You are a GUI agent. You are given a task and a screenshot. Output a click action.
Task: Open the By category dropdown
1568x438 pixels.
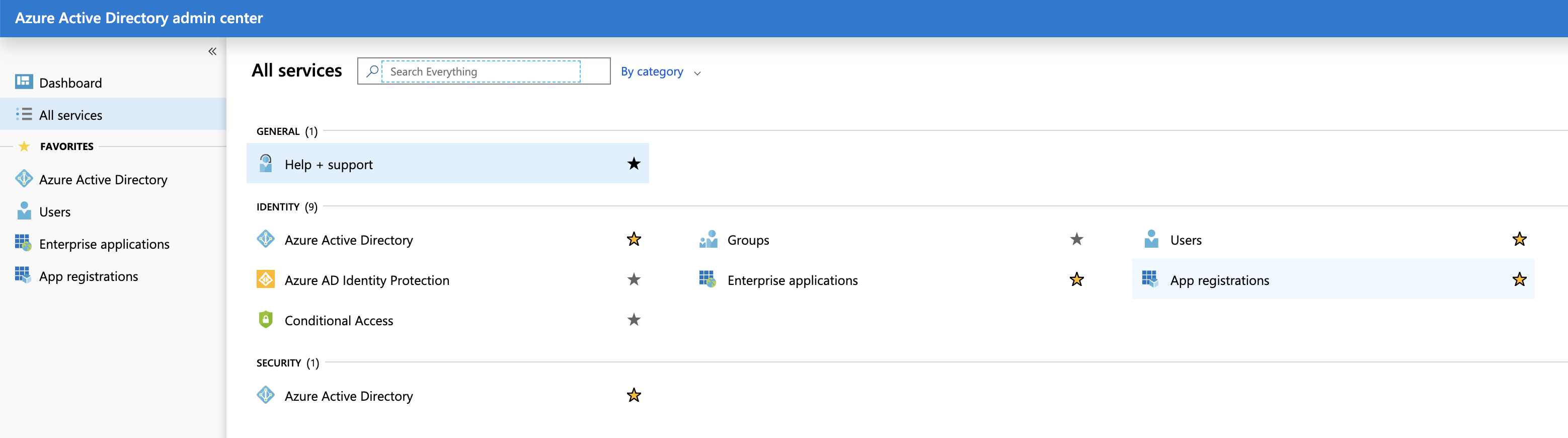tap(652, 72)
